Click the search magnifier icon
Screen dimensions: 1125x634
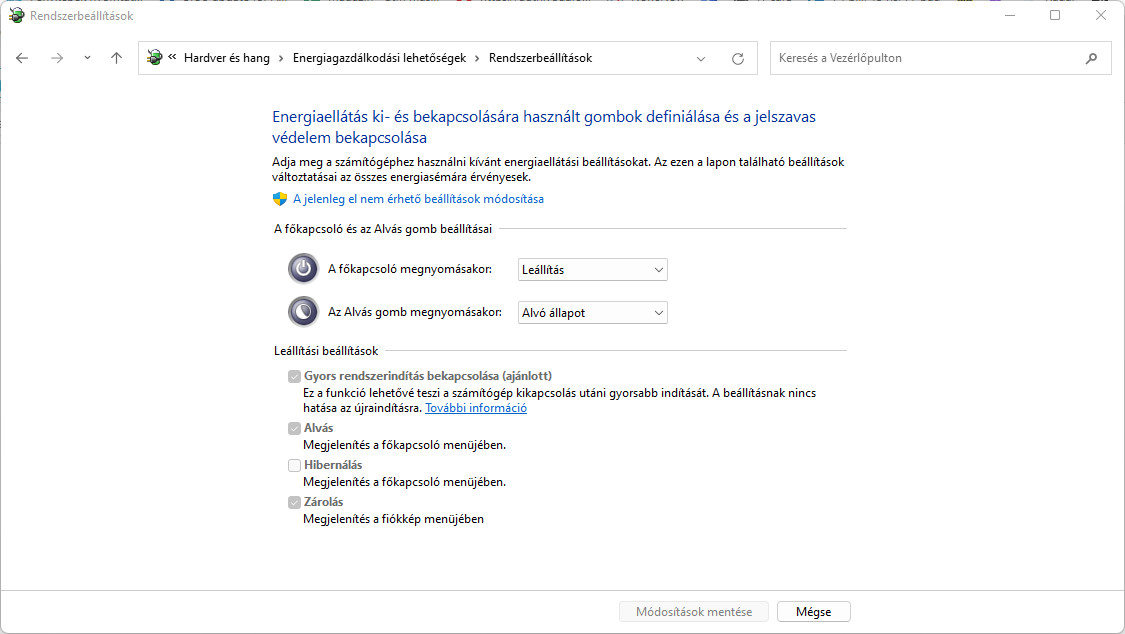pos(1091,58)
